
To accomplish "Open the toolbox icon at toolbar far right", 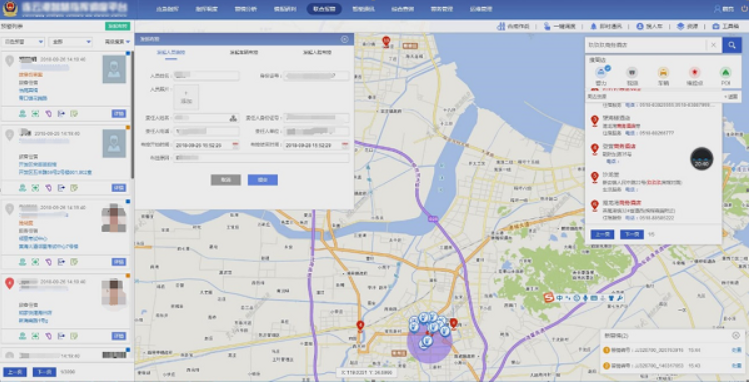I will tap(716, 26).
